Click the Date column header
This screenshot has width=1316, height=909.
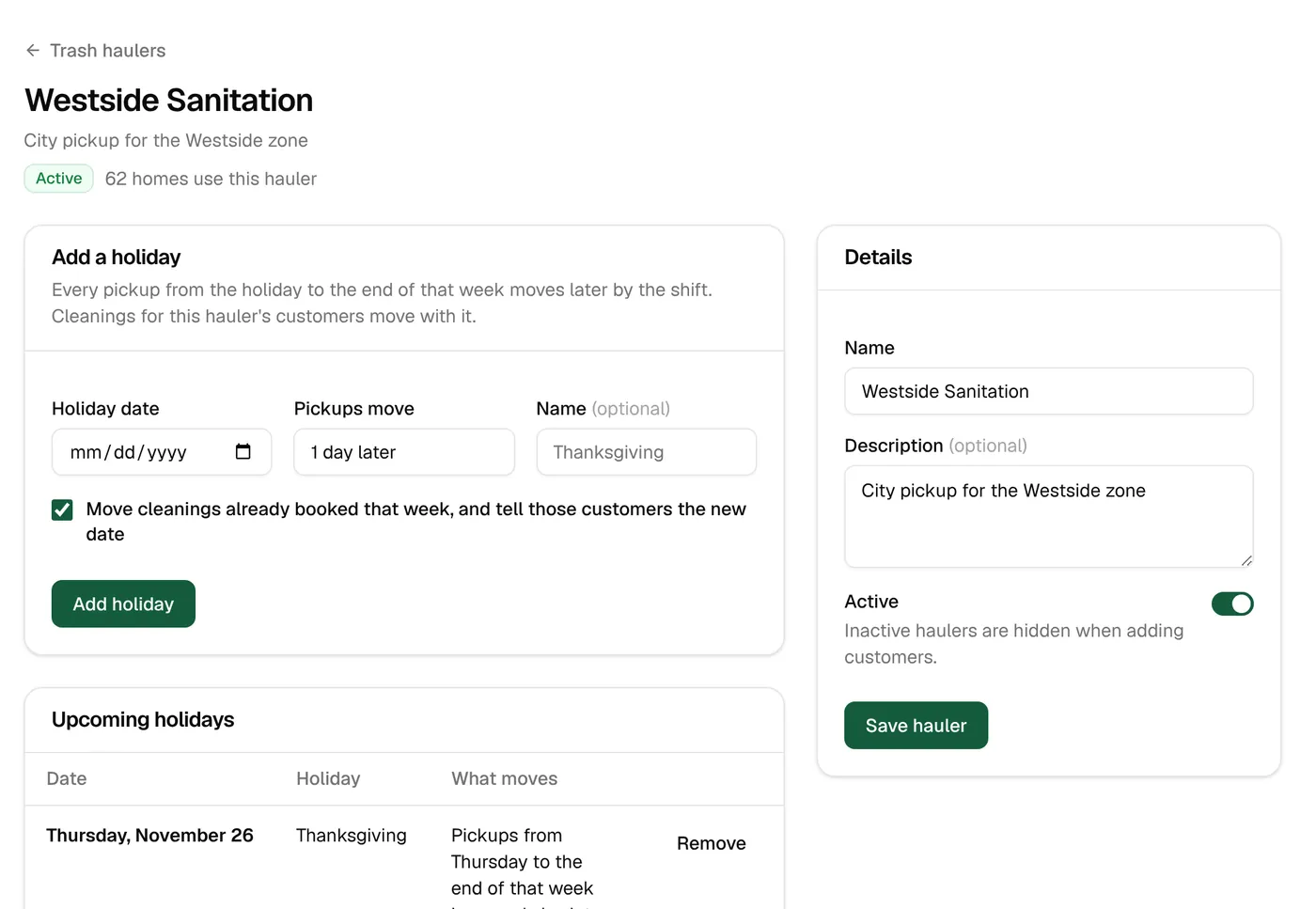(x=67, y=778)
